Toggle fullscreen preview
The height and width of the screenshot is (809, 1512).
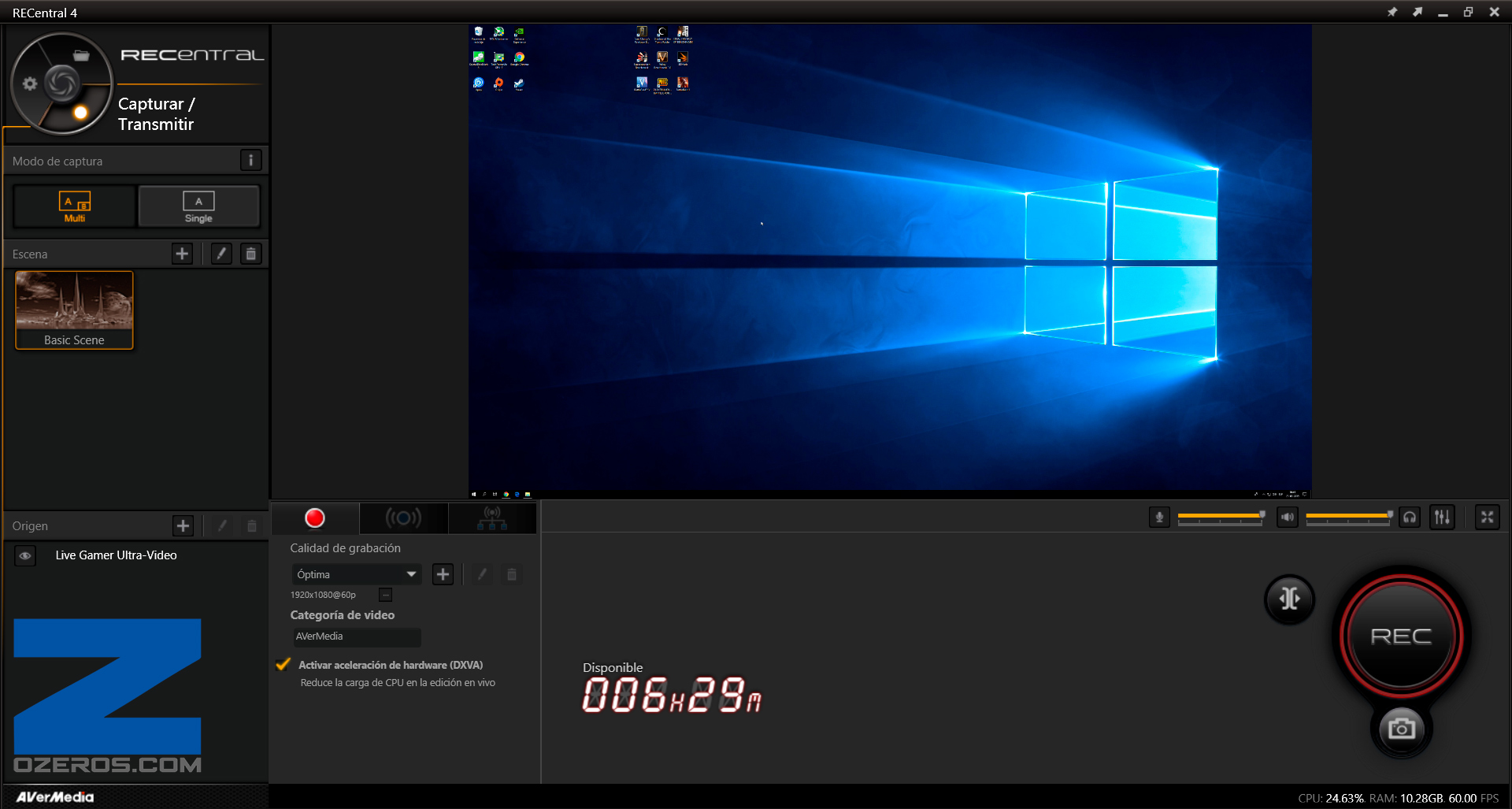tap(1487, 518)
